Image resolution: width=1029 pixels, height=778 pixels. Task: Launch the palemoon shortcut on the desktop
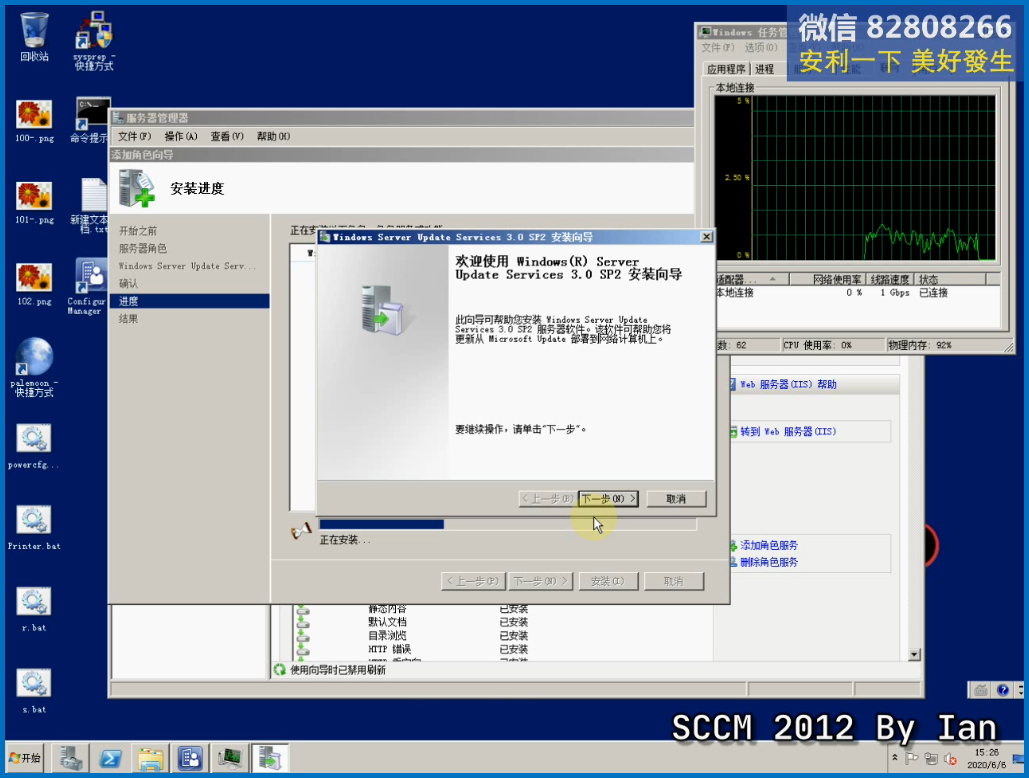click(x=34, y=367)
